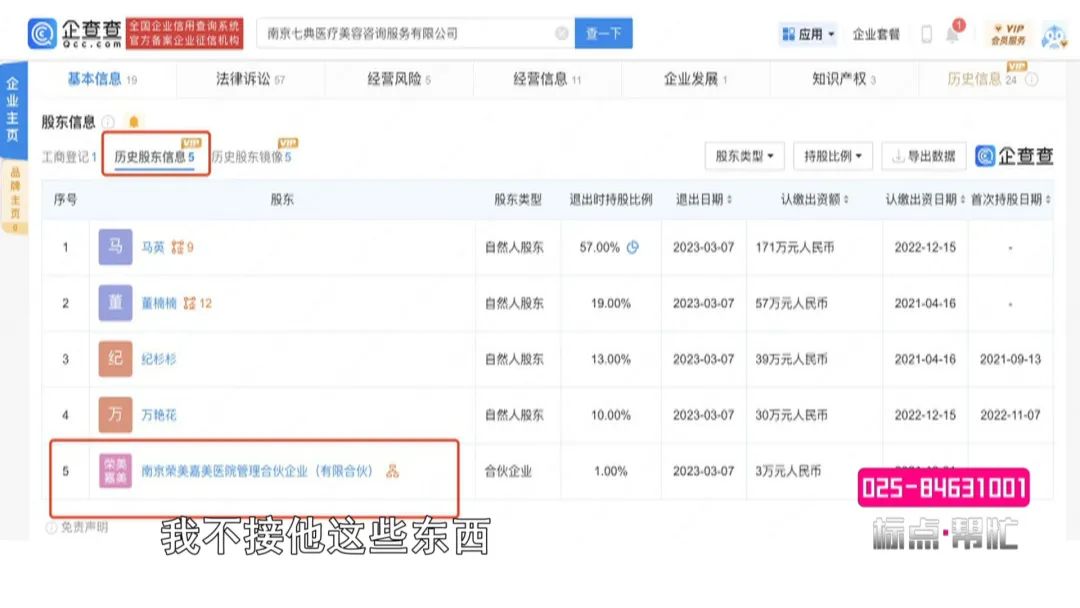Switch to 知识产权 tab
1080x608 pixels.
coord(844,79)
